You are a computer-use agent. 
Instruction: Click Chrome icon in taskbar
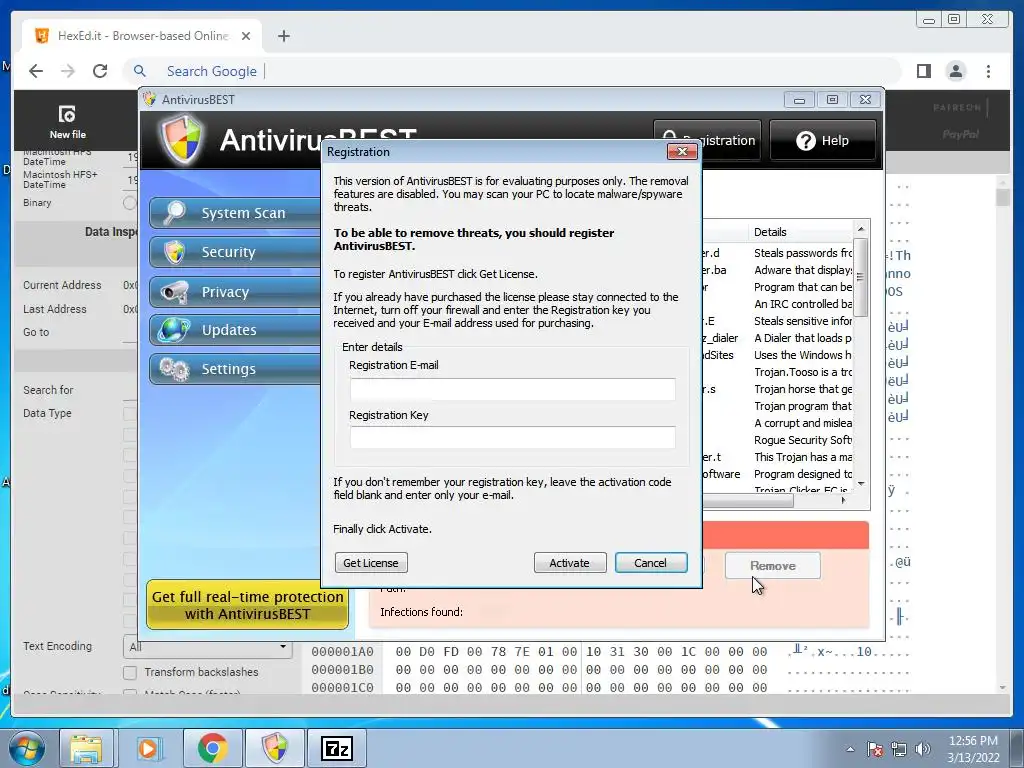point(212,748)
